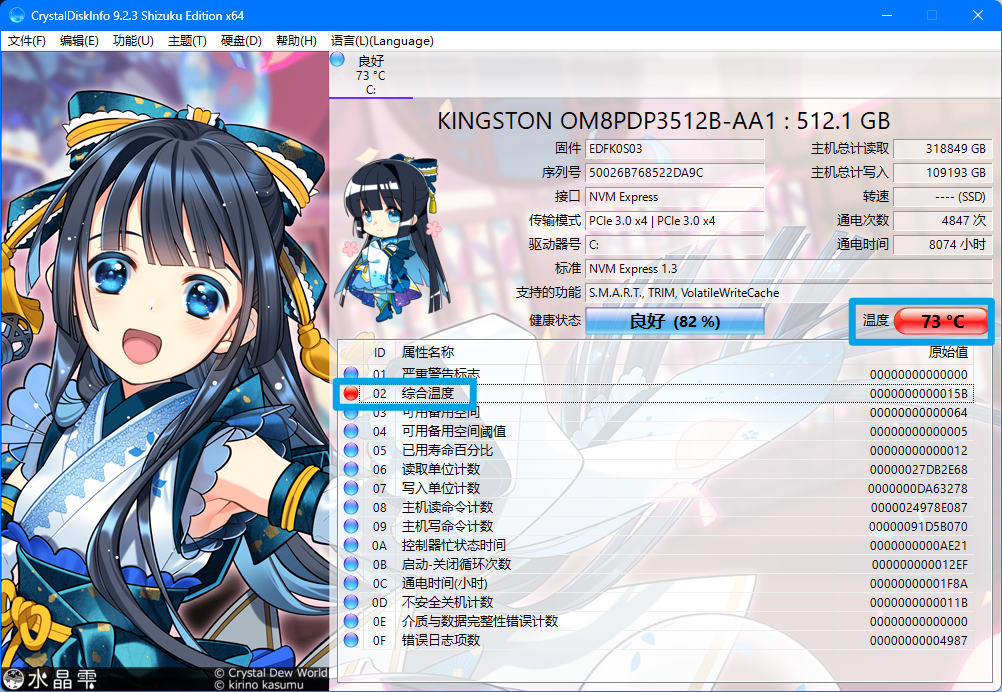Click the blue status icon beside 01 严重警告标志

[x=350, y=374]
